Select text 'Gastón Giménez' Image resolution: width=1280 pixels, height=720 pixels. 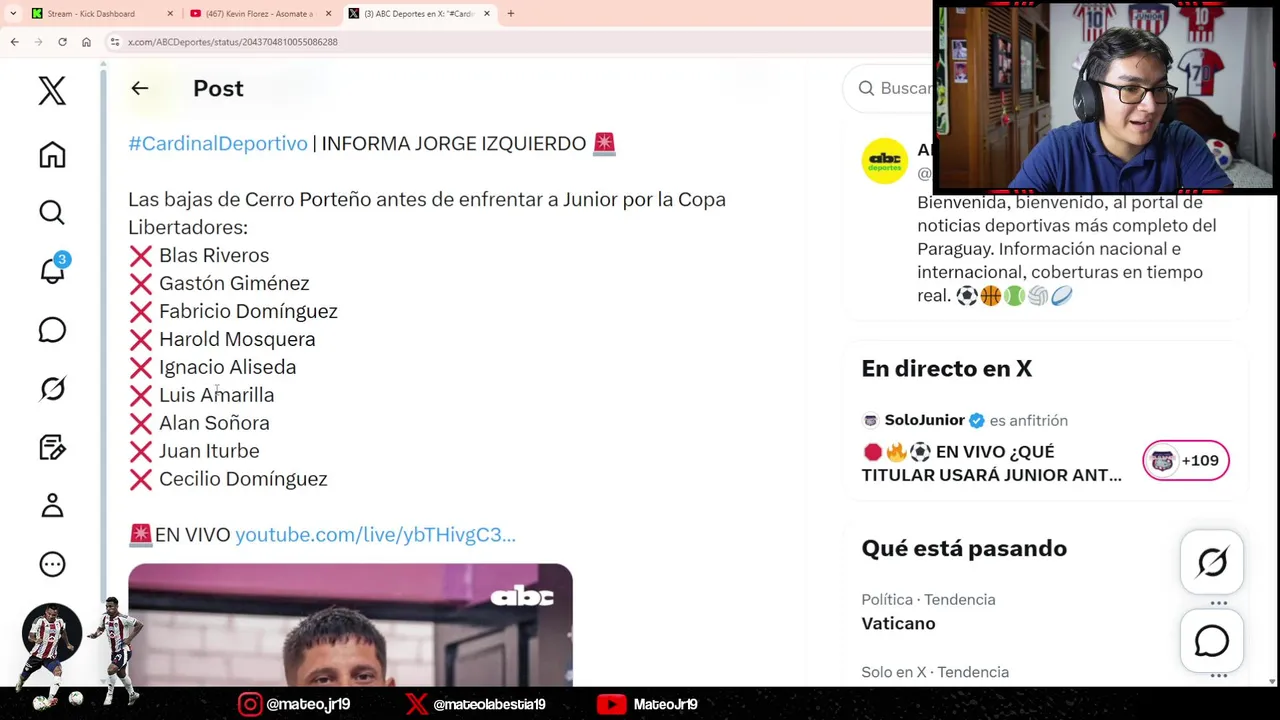pyautogui.click(x=234, y=283)
